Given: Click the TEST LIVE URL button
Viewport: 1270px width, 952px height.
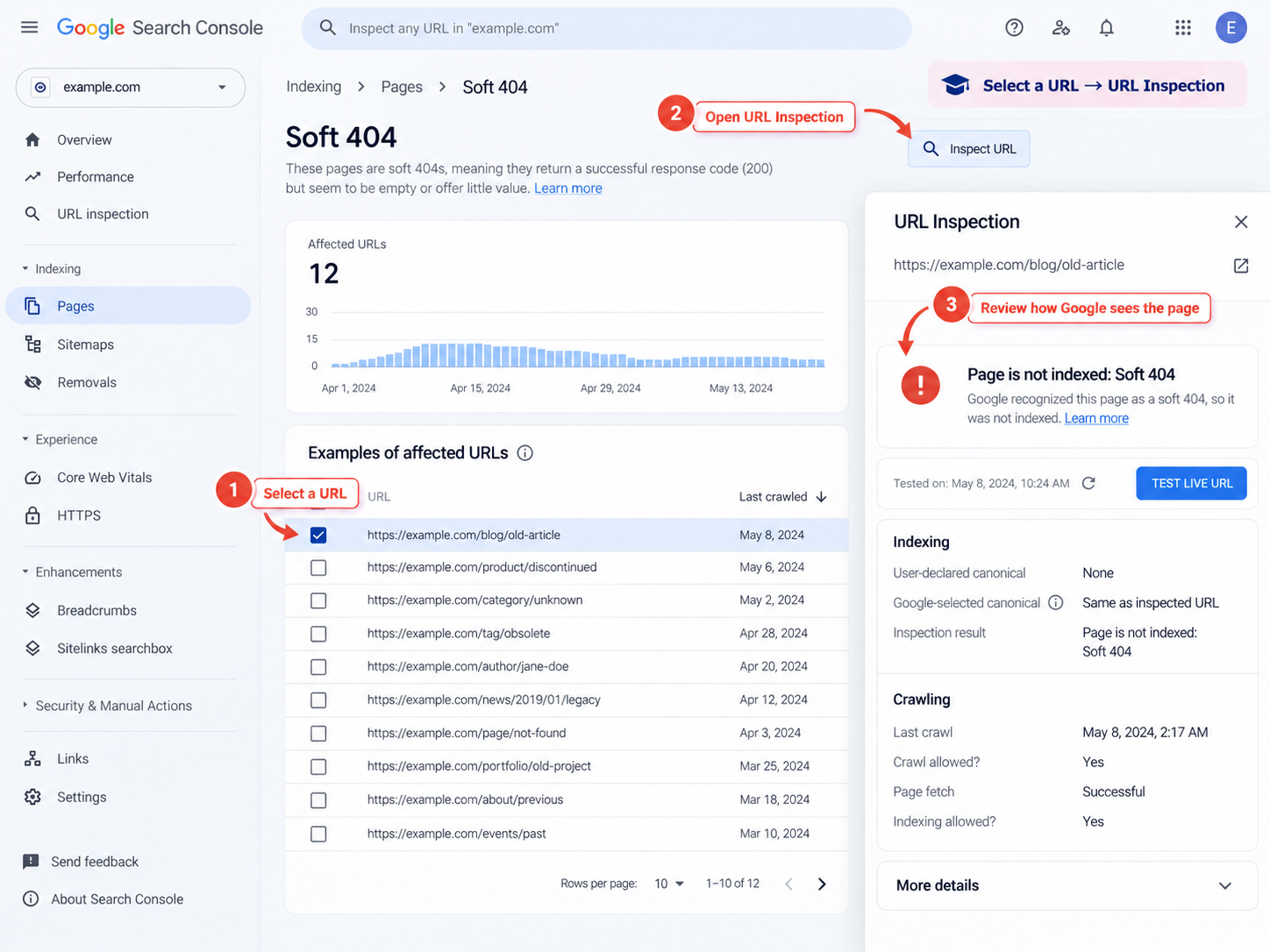Looking at the screenshot, I should 1191,483.
